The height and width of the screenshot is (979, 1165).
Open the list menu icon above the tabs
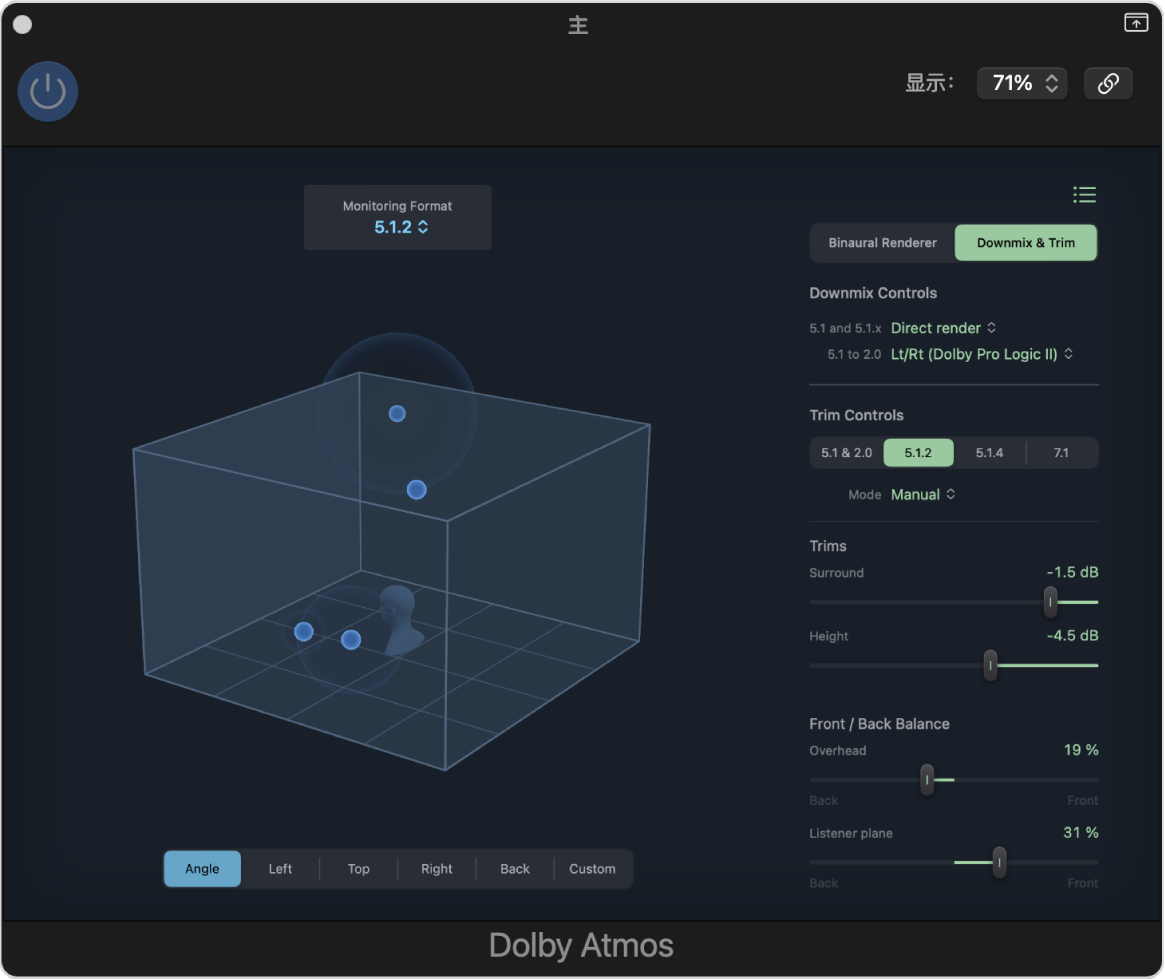point(1084,195)
